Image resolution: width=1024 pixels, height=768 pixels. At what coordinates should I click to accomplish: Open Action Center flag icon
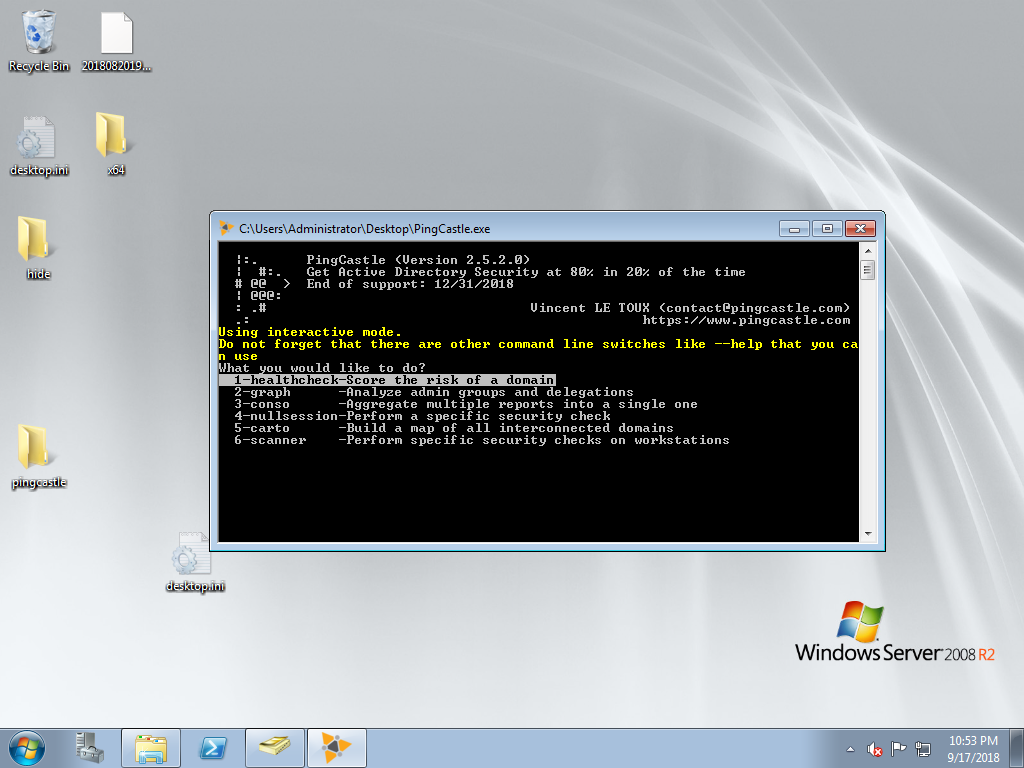pyautogui.click(x=899, y=748)
